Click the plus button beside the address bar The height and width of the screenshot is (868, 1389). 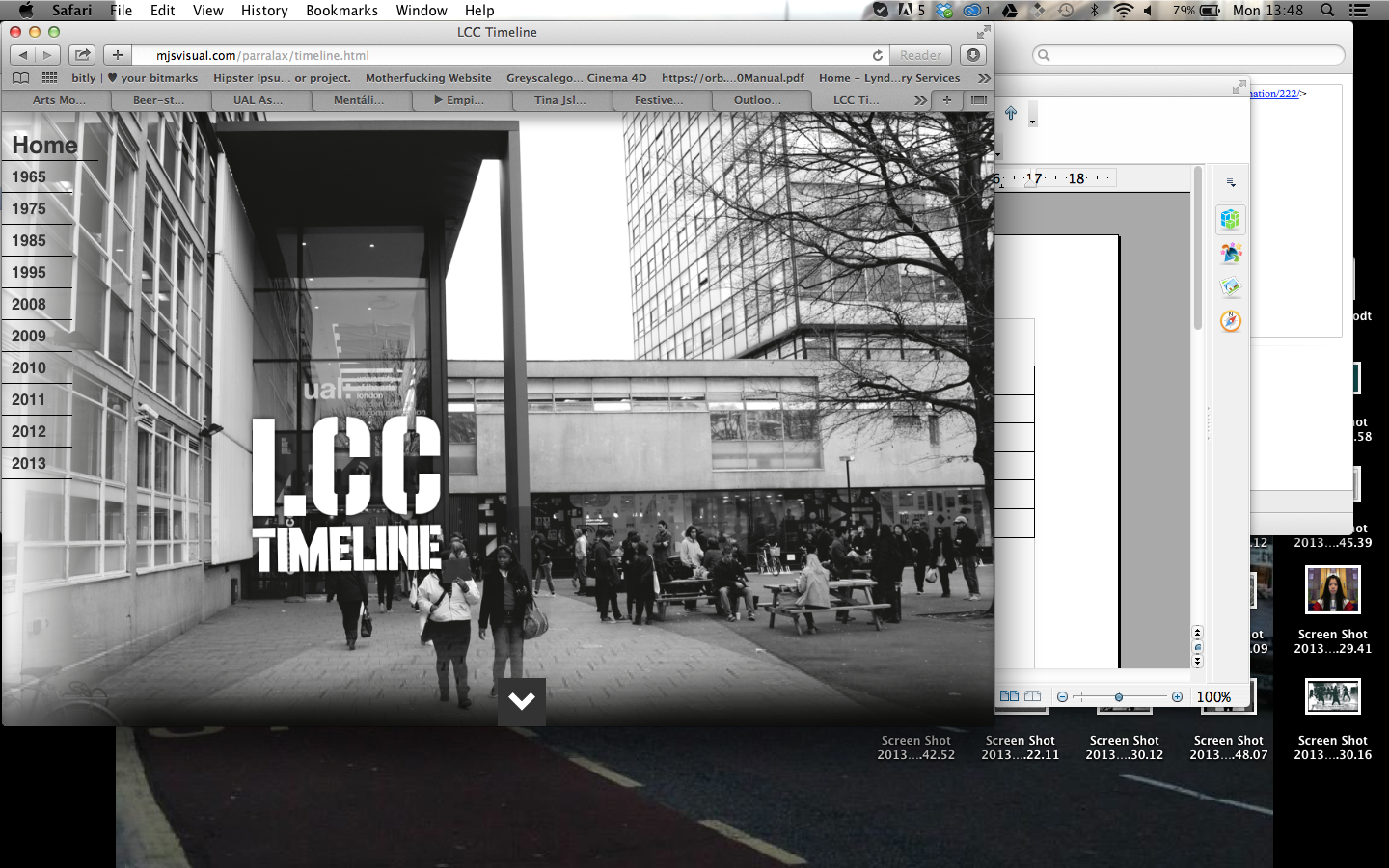tap(118, 55)
